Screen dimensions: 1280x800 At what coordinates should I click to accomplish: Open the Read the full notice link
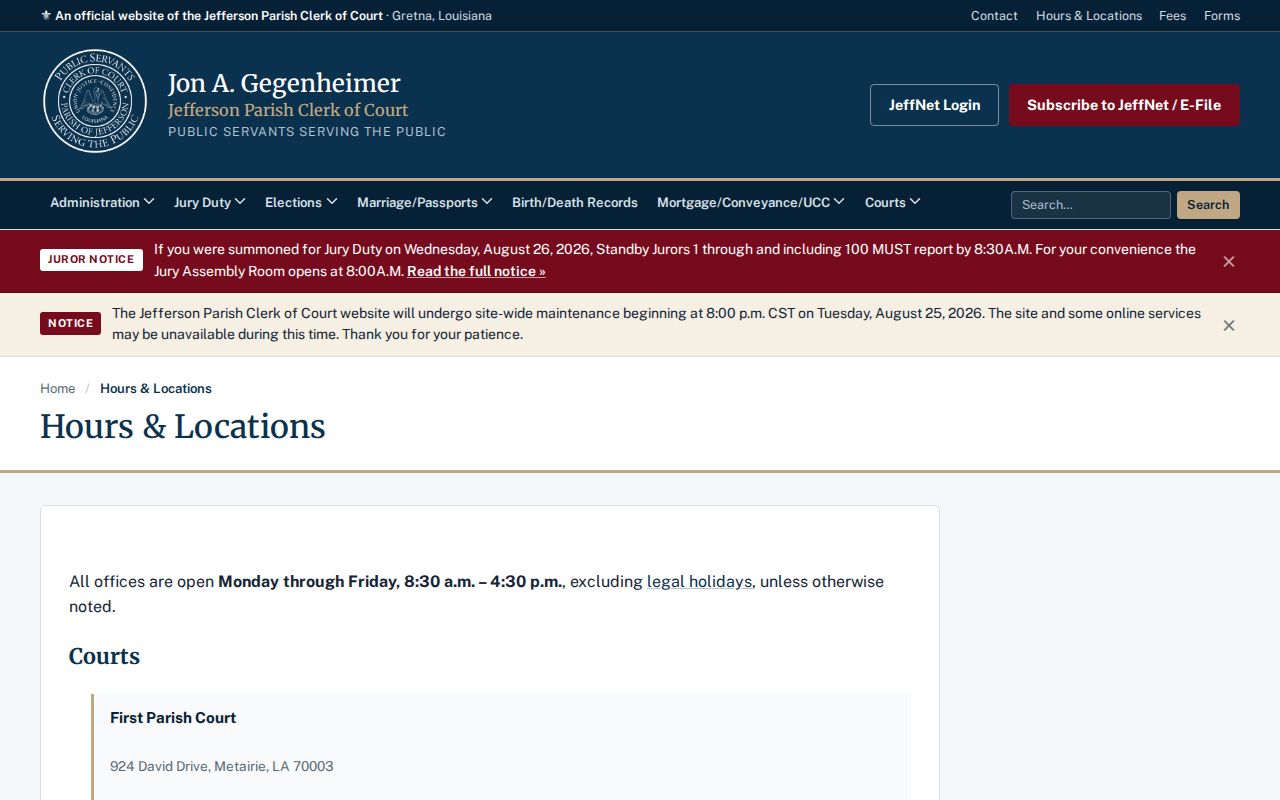coord(476,271)
